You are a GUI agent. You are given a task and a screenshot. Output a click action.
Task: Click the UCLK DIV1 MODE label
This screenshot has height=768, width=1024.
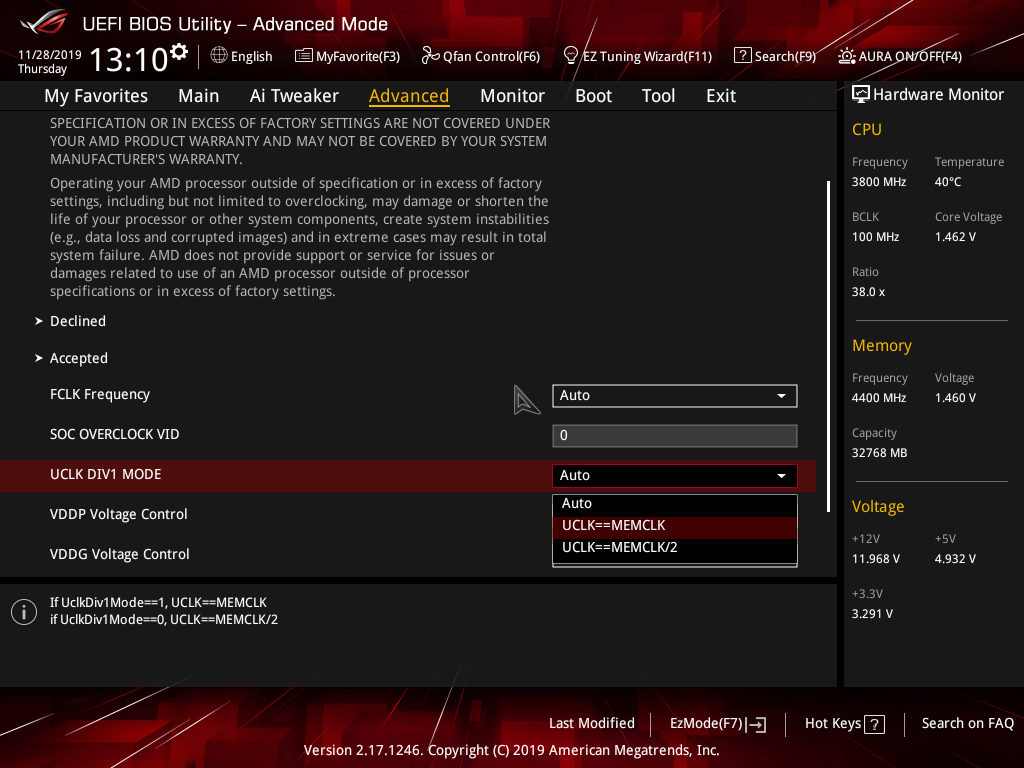105,474
